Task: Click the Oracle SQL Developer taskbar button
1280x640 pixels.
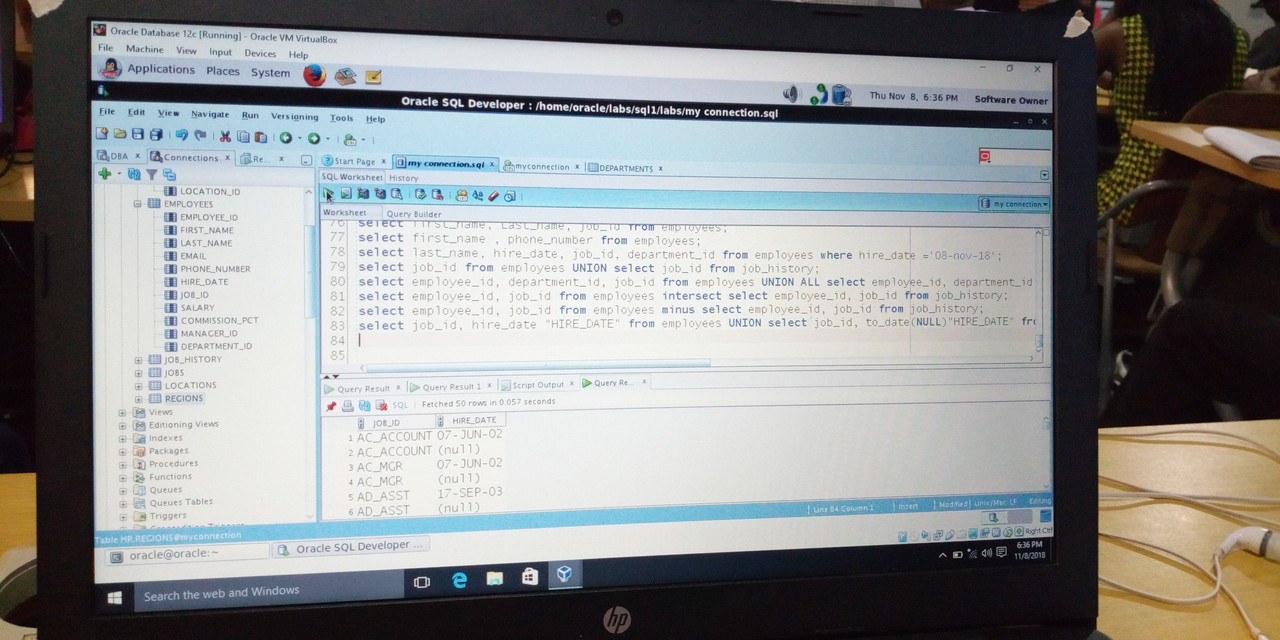Action: [x=351, y=547]
